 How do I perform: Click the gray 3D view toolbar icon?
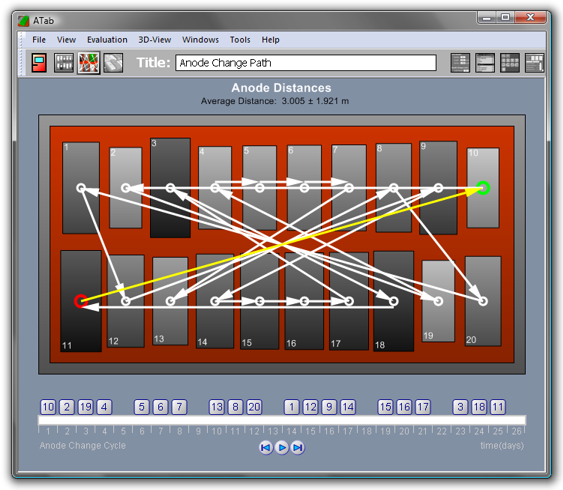113,63
